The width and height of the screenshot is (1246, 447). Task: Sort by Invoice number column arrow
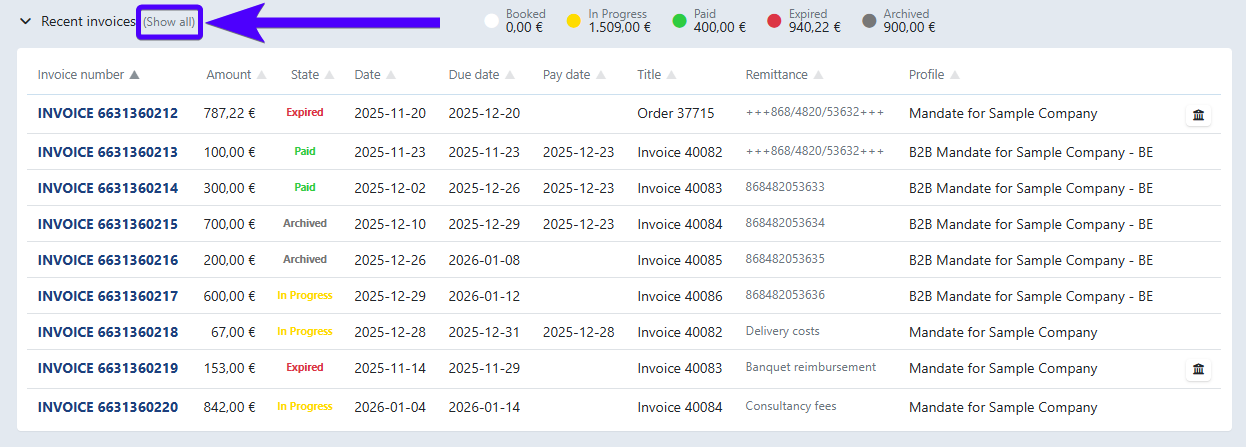click(x=134, y=75)
